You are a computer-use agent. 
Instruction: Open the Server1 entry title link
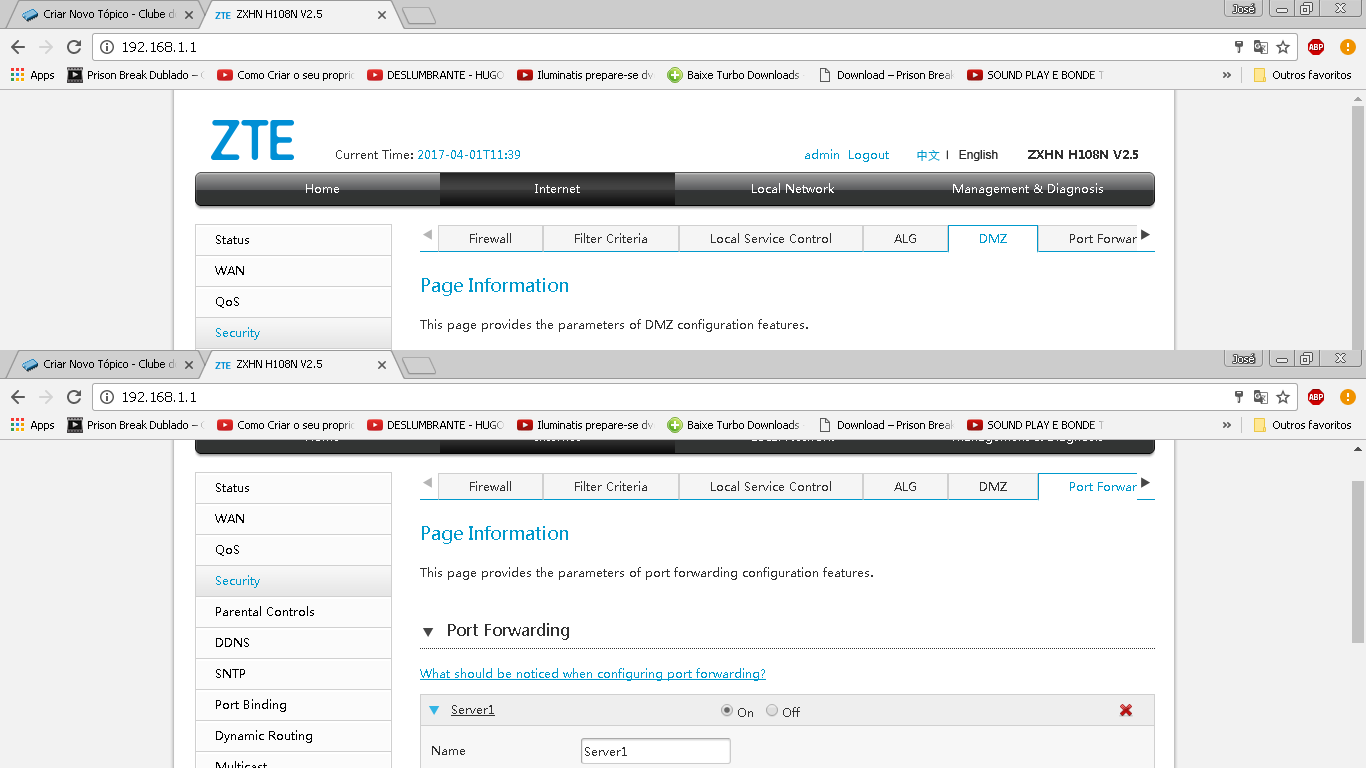pos(473,710)
